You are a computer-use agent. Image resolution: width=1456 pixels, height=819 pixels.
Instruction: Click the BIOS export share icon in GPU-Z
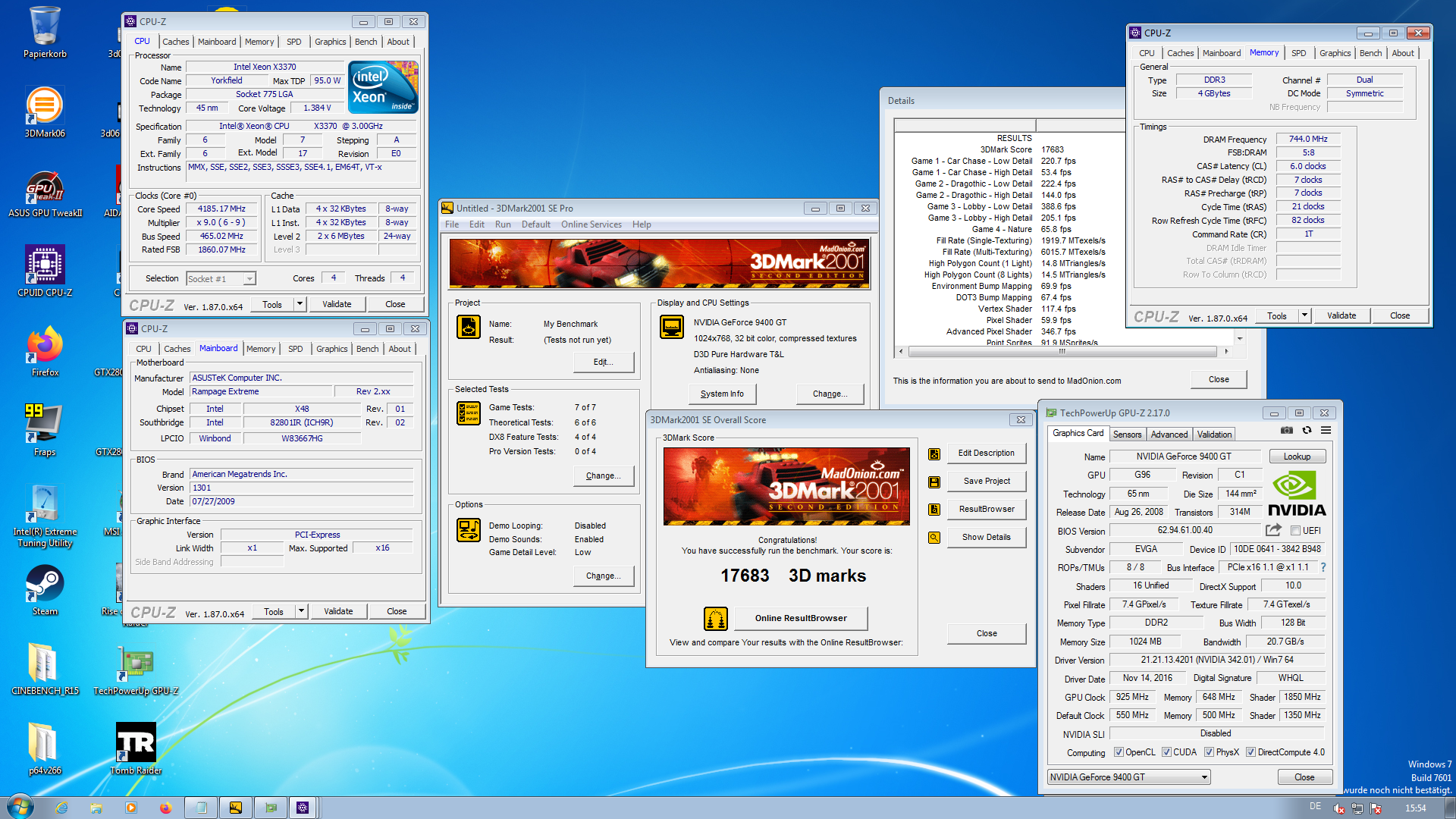[x=1273, y=530]
